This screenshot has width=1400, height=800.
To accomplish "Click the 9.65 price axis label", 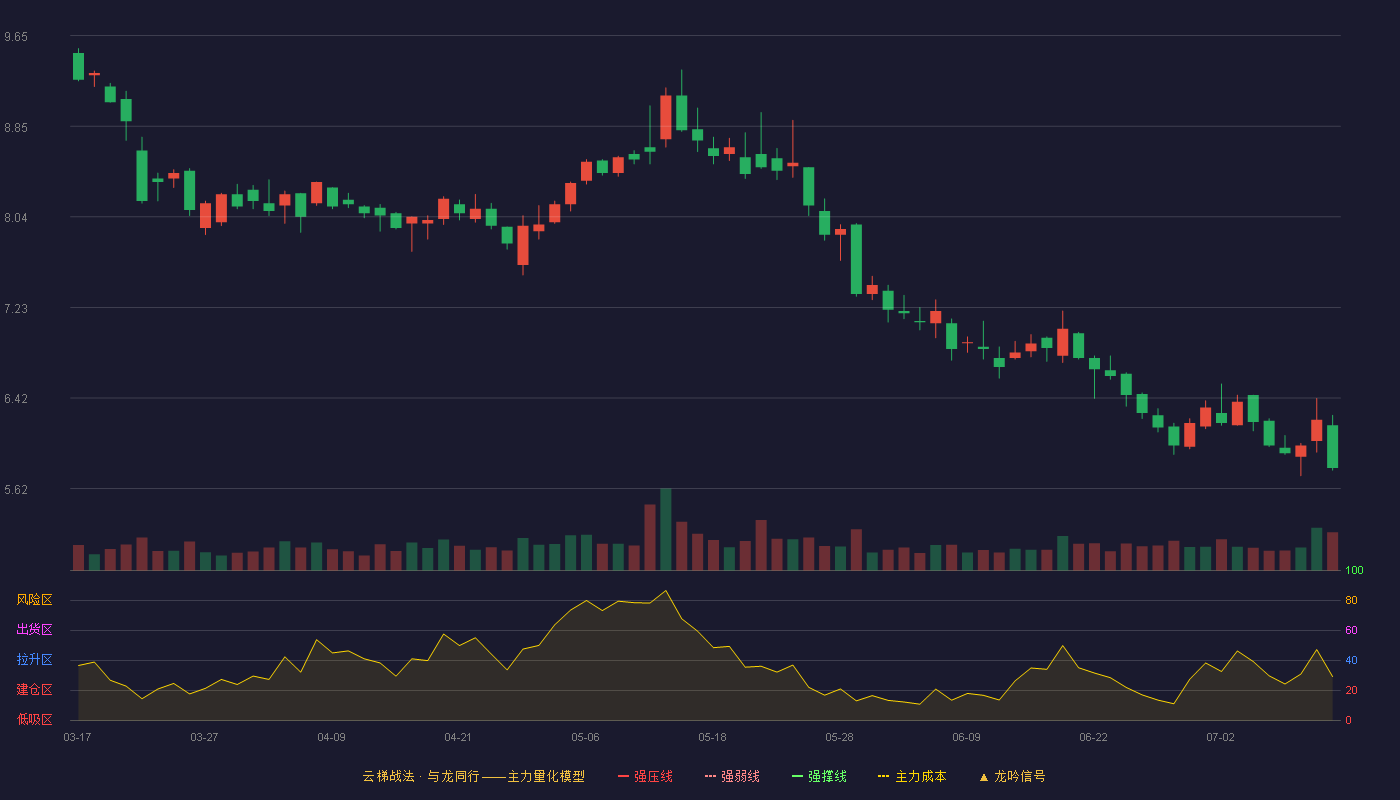I will pos(16,37).
